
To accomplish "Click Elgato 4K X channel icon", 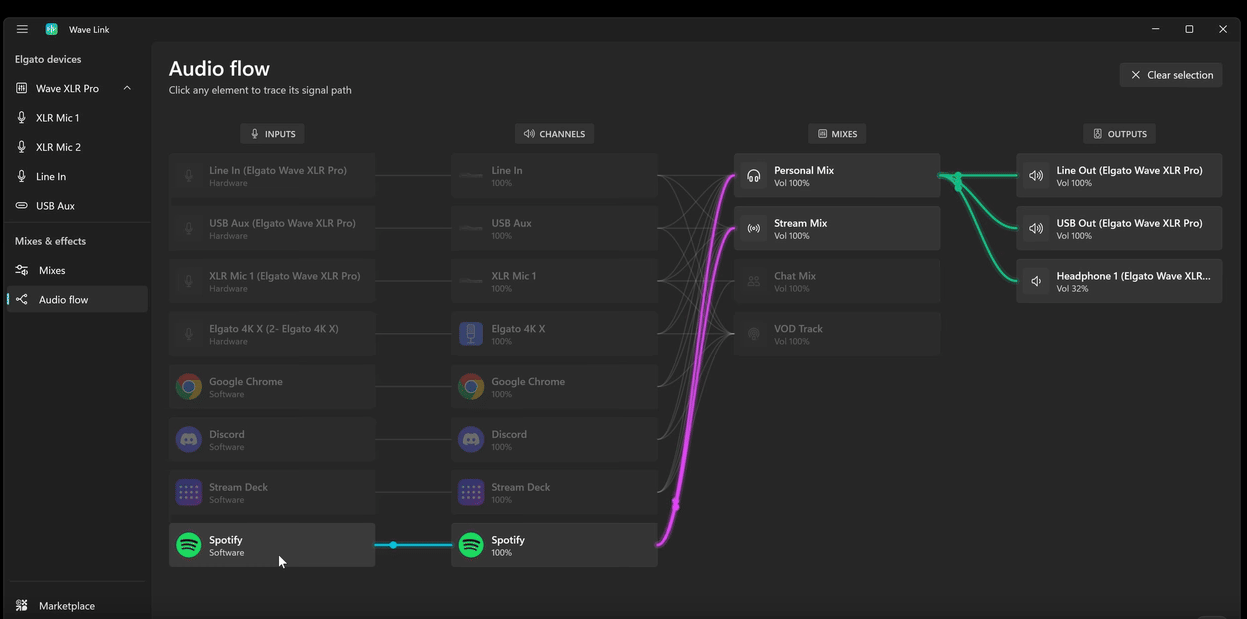I will click(x=471, y=334).
